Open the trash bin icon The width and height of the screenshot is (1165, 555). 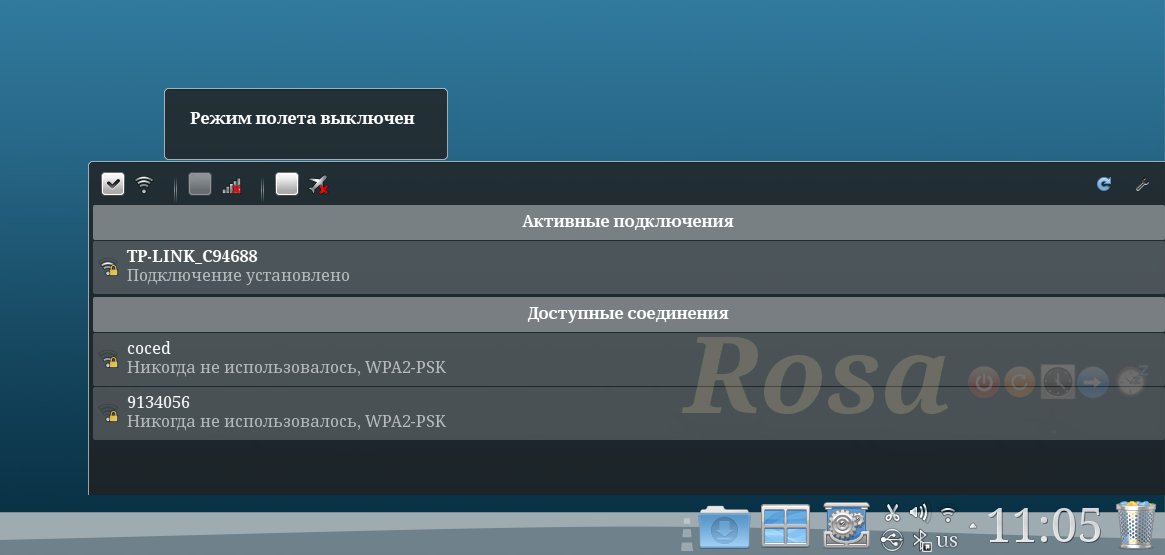[x=1136, y=525]
